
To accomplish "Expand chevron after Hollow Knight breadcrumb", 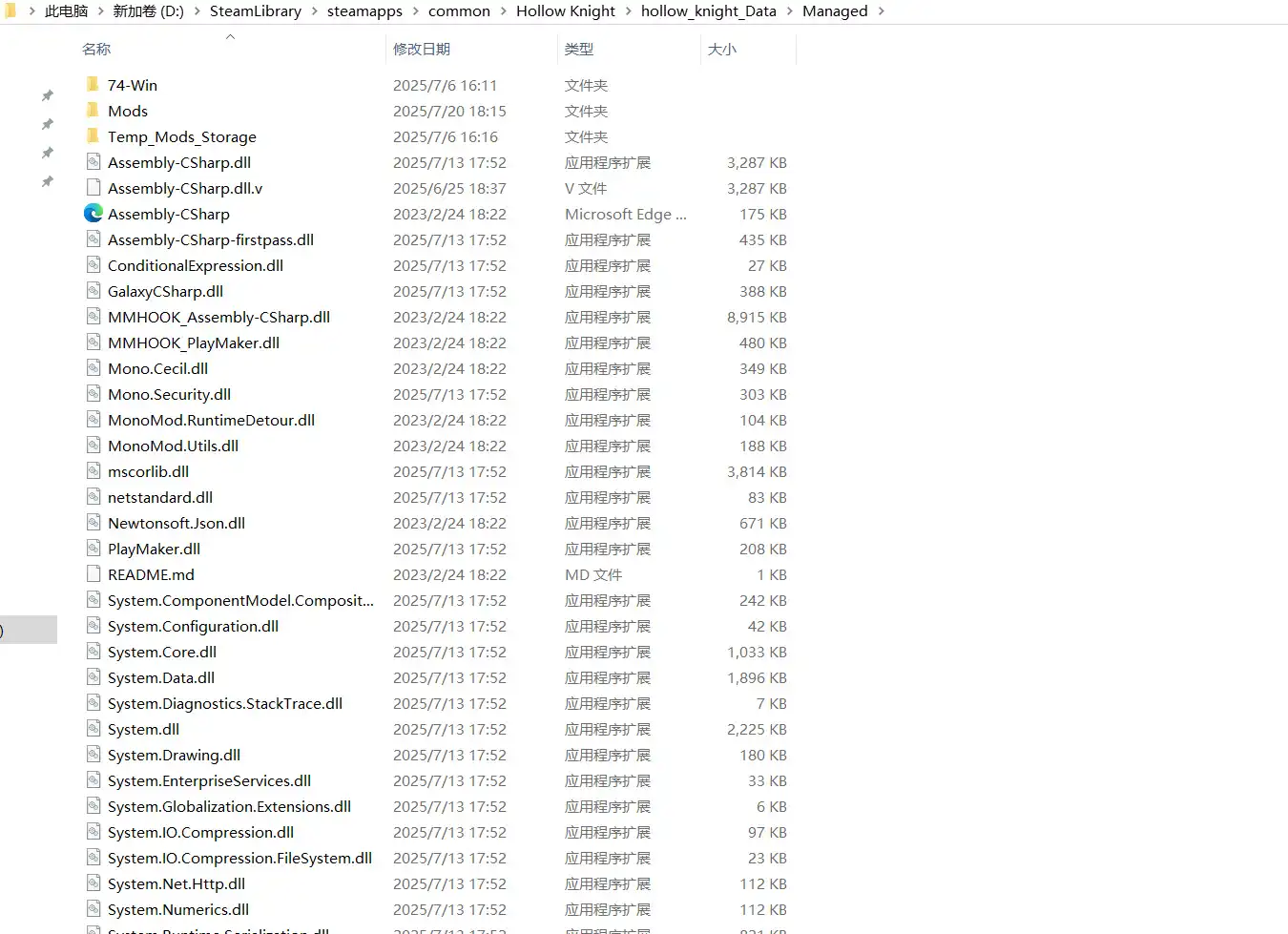I will [x=628, y=11].
